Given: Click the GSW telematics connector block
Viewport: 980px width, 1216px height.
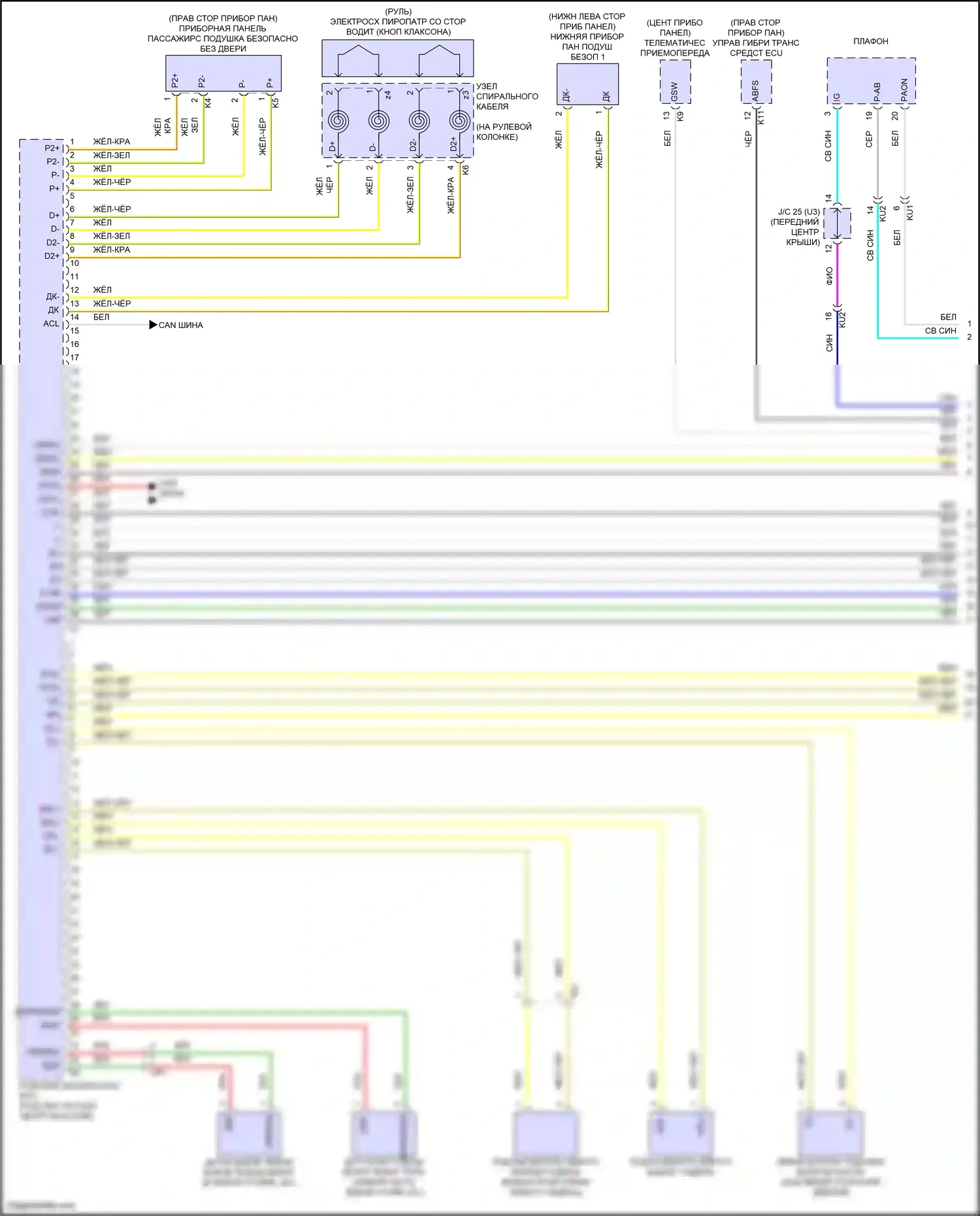Looking at the screenshot, I should (675, 82).
